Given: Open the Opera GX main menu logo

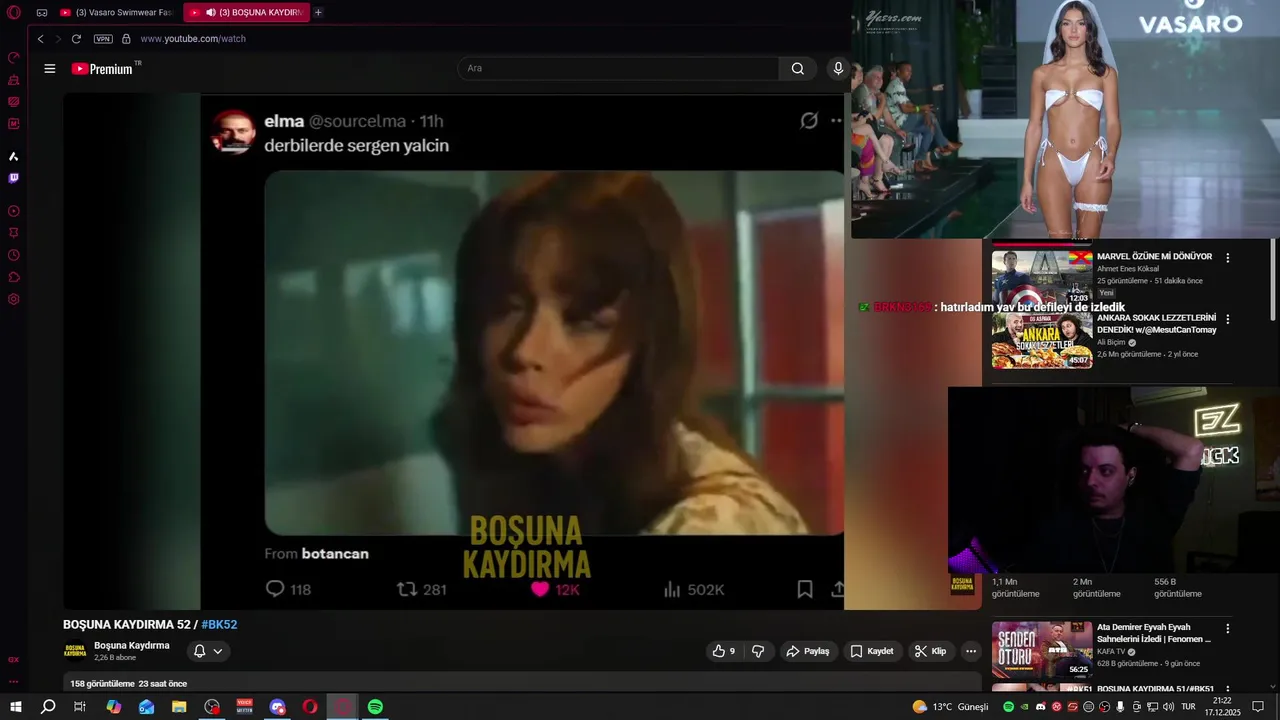Looking at the screenshot, I should [13, 12].
